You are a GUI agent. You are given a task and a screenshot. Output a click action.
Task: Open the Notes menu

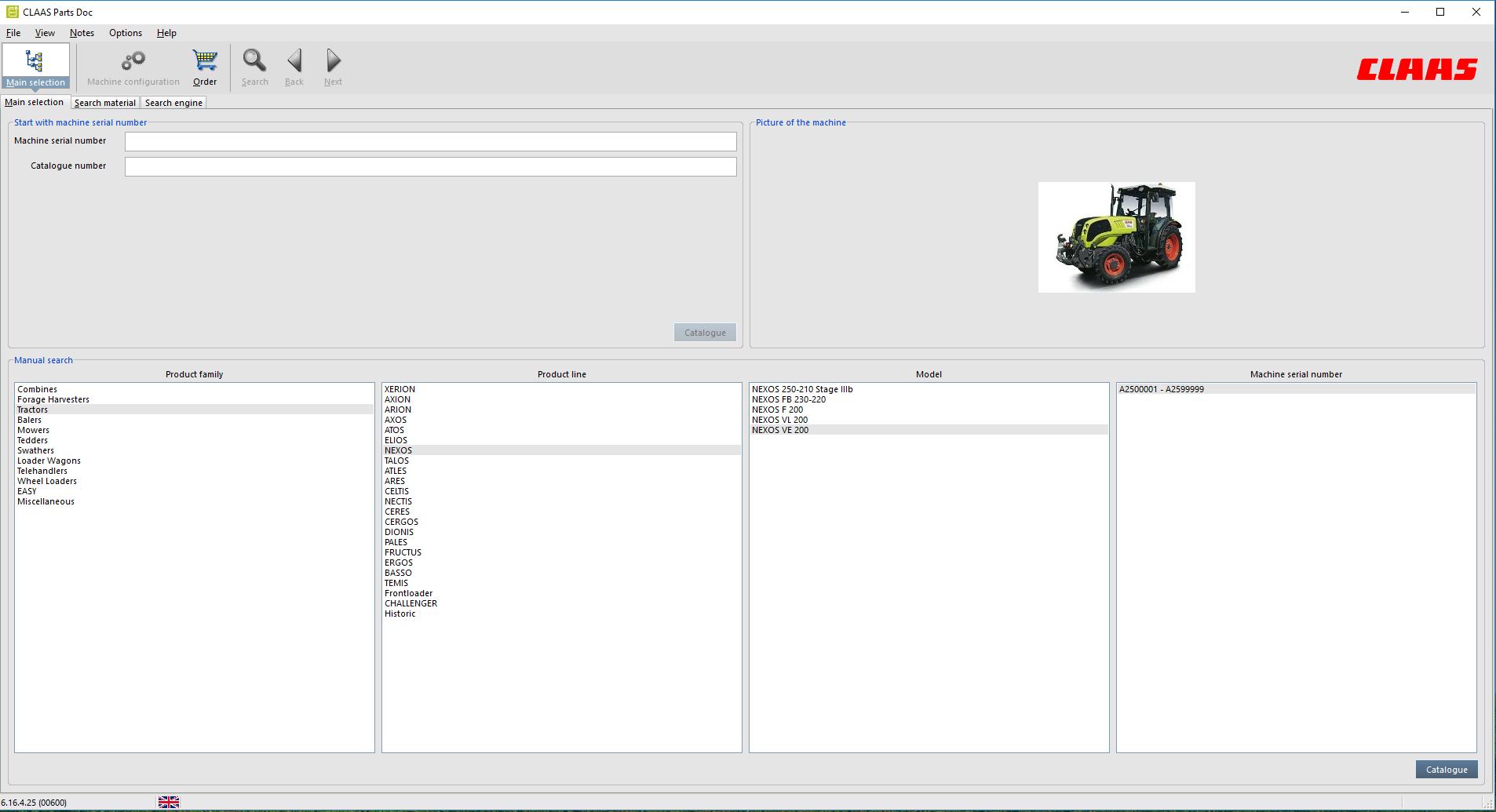(x=82, y=33)
